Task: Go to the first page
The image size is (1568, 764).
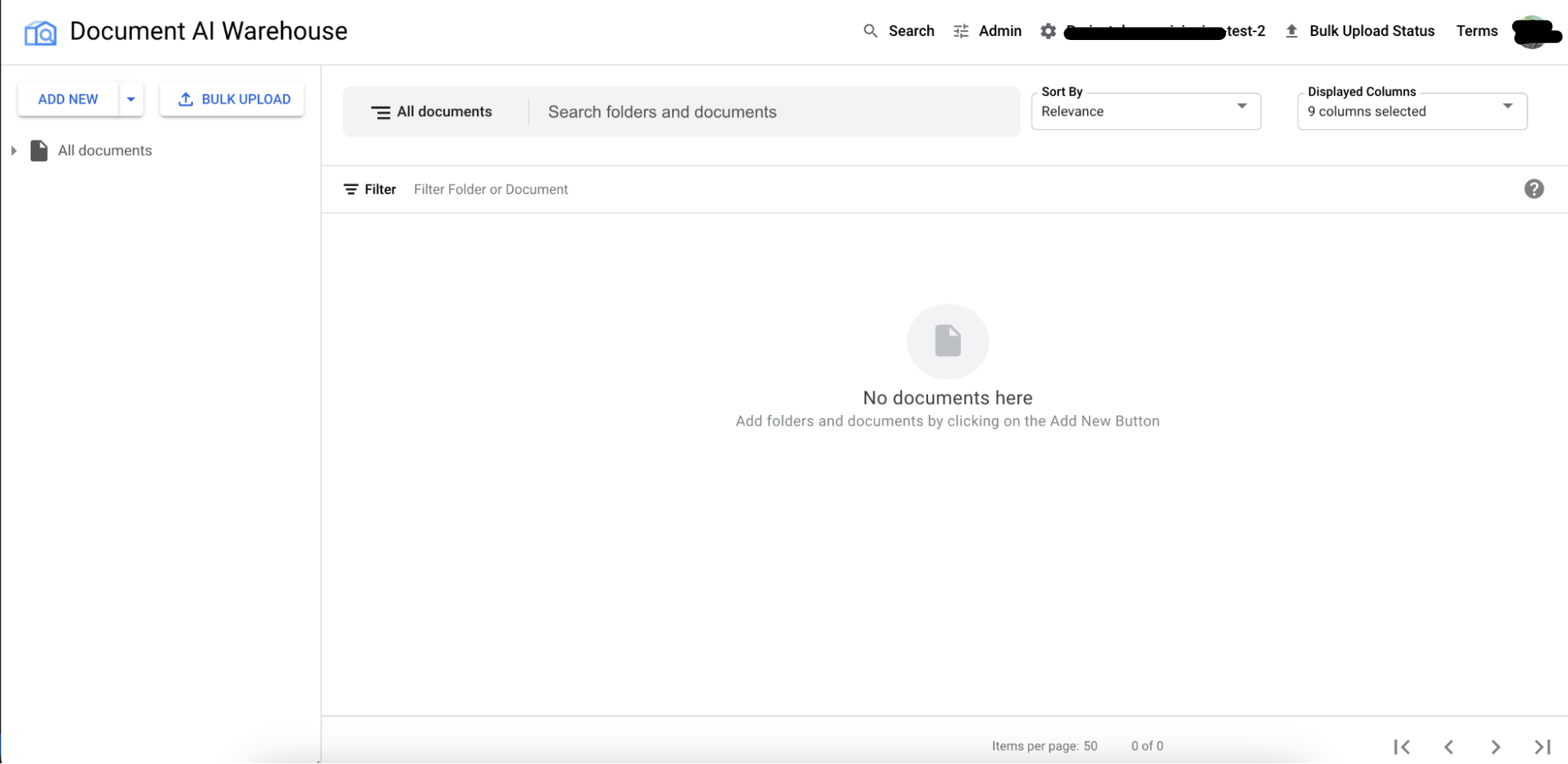Action: tap(1402, 747)
